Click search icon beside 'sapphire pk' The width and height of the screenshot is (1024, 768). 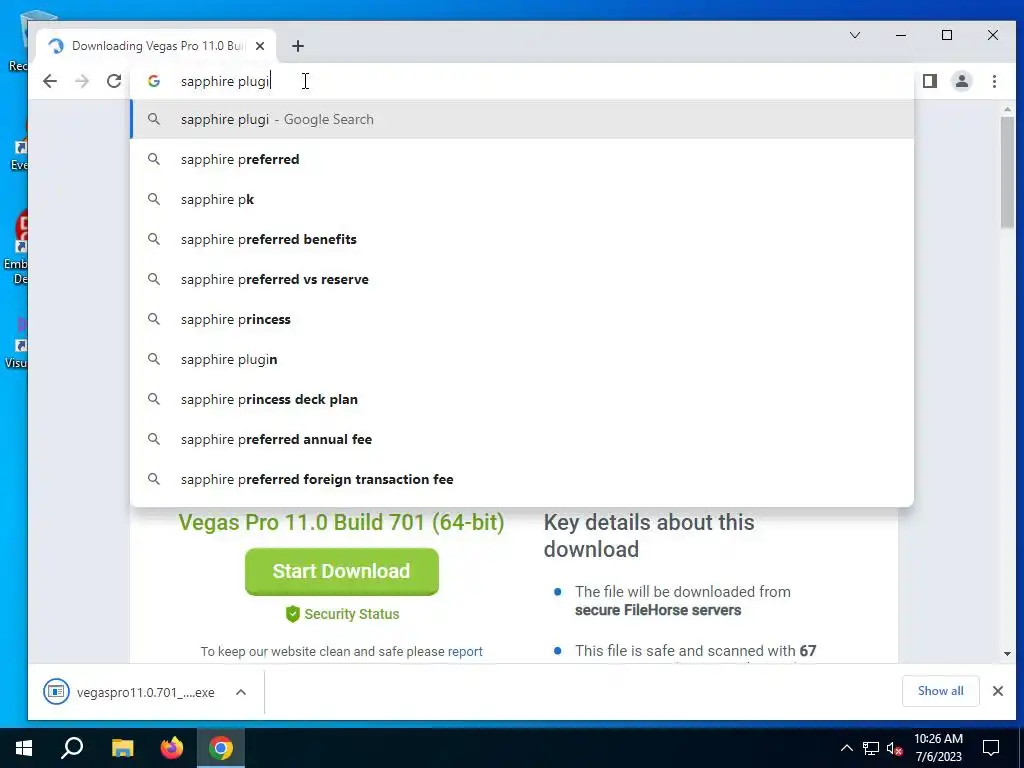[153, 199]
